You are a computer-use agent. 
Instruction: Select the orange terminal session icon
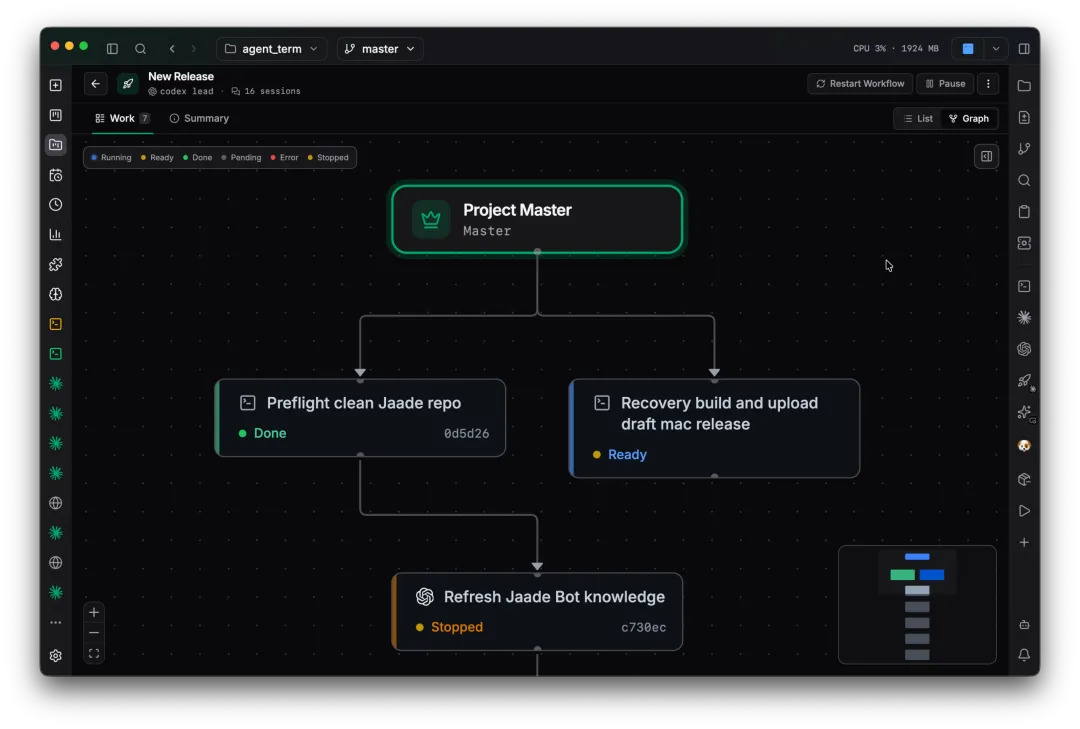click(x=56, y=324)
